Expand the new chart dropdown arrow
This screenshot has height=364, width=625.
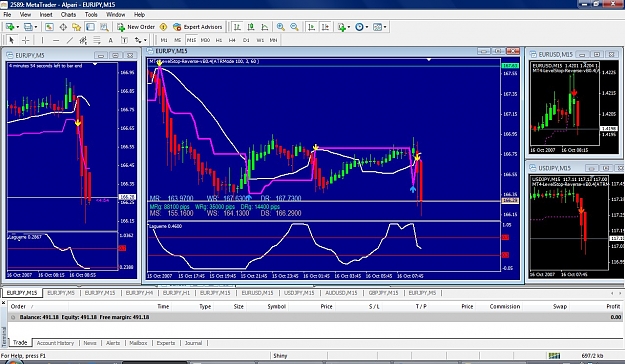(x=18, y=27)
